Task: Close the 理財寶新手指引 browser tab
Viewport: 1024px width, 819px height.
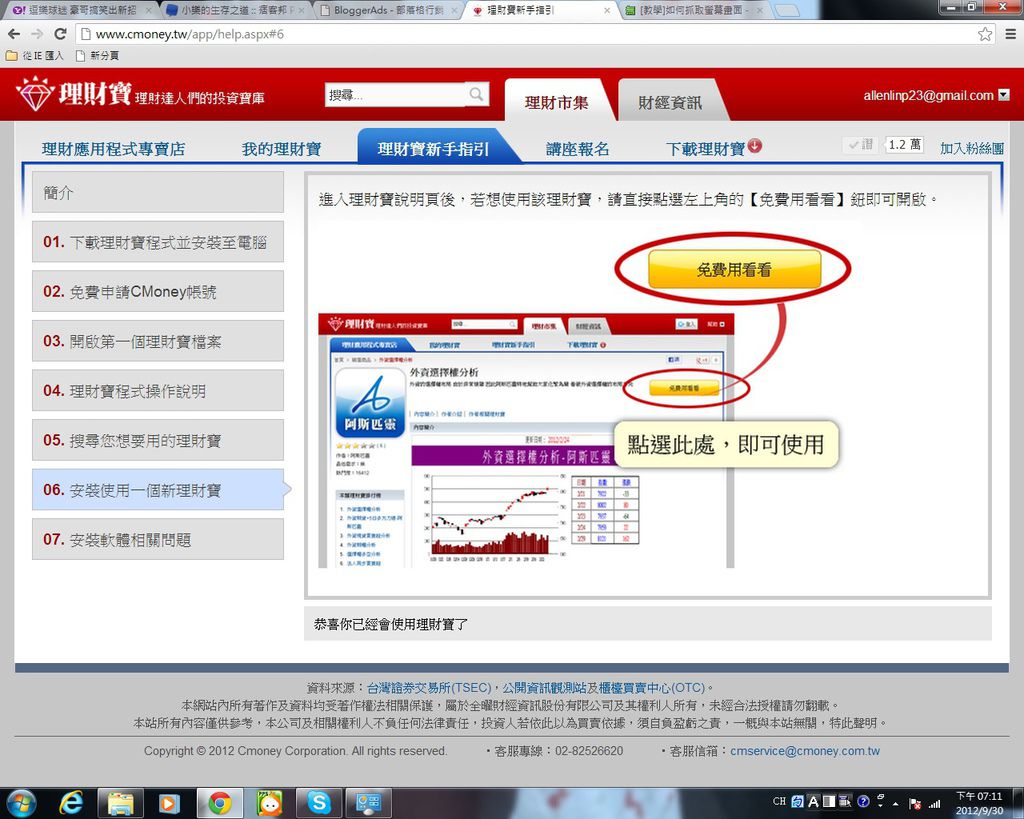Action: [607, 10]
